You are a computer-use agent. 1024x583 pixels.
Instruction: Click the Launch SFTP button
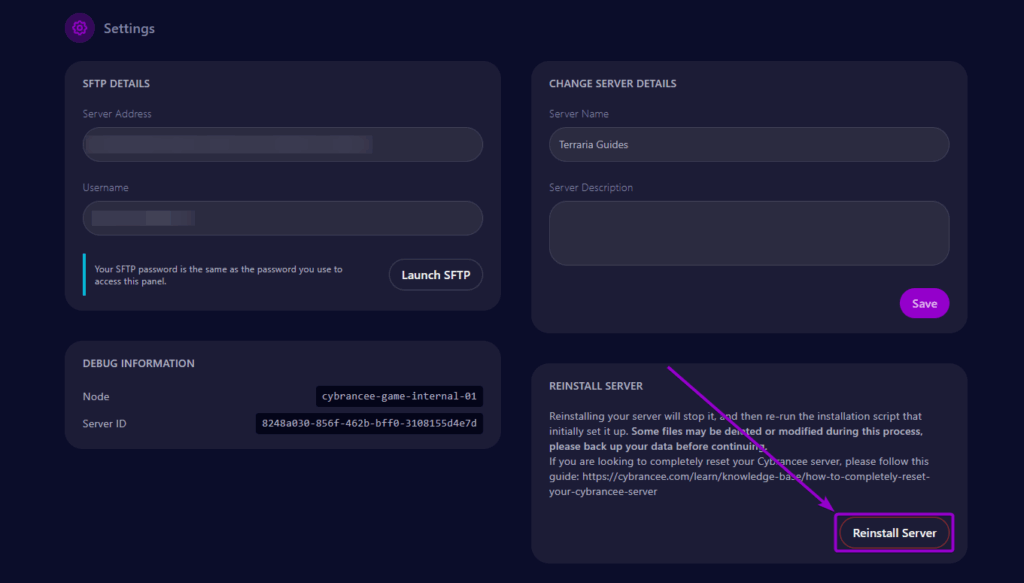(435, 274)
